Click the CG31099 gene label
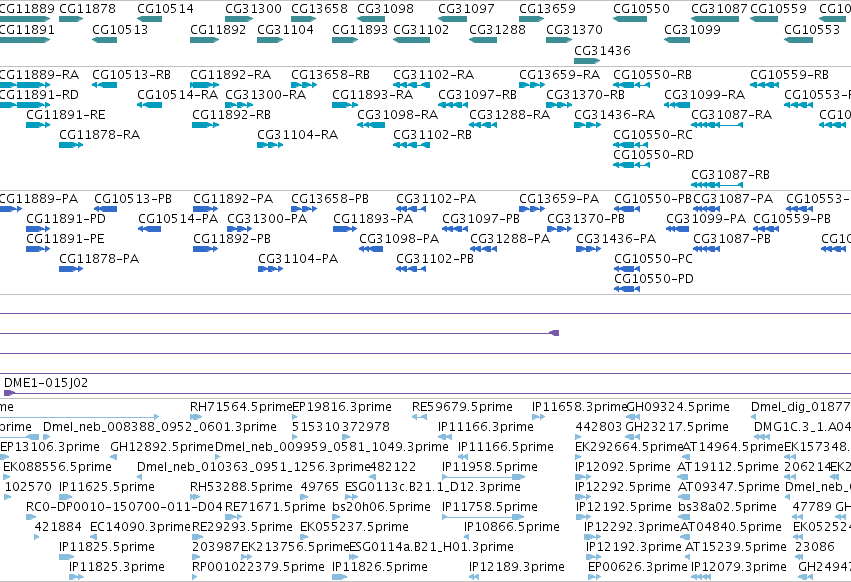This screenshot has height=582, width=851. tap(693, 29)
